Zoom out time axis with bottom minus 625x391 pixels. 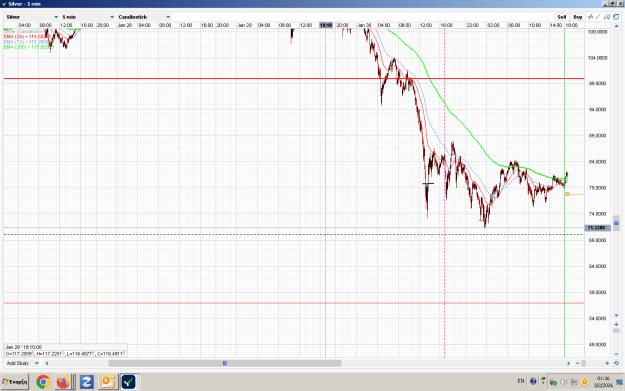[x=578, y=363]
